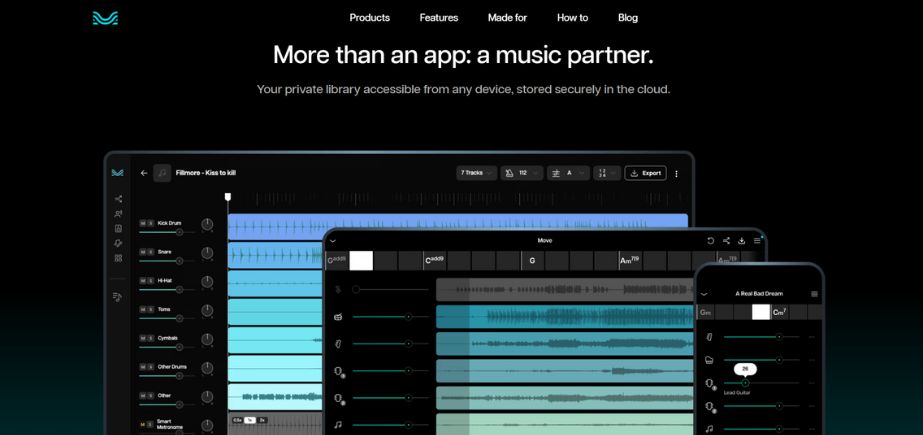The width and height of the screenshot is (923, 435).
Task: Click the undo icon in the tablet Move header
Action: pos(710,241)
